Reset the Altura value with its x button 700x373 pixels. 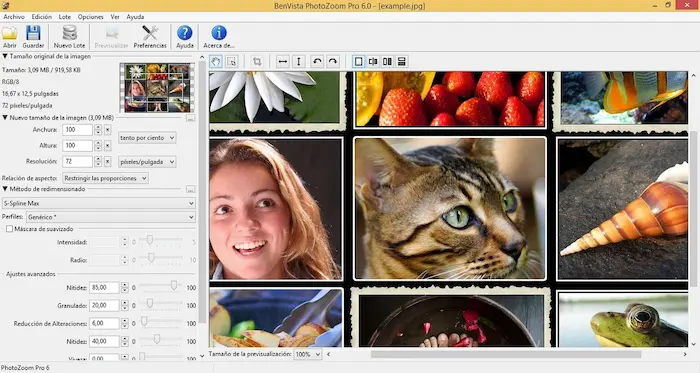(x=108, y=146)
